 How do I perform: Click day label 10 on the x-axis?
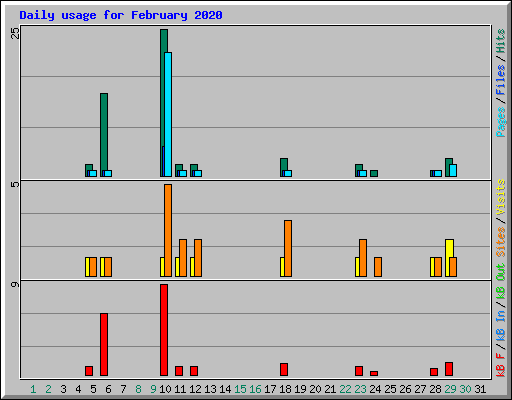coord(165,389)
